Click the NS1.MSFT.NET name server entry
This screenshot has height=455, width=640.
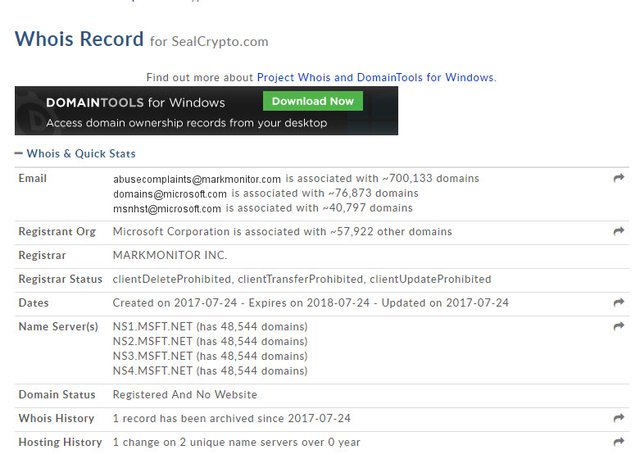click(x=152, y=327)
